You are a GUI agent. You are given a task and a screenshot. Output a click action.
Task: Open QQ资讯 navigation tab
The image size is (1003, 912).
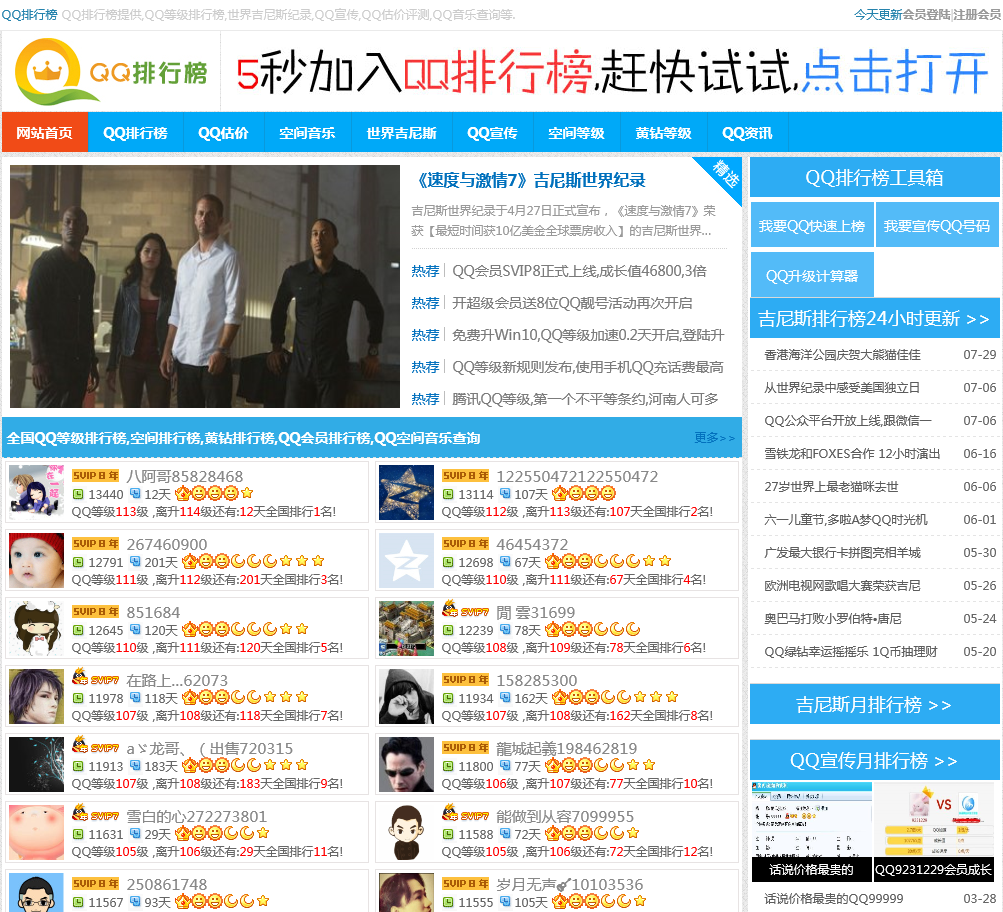pos(747,132)
